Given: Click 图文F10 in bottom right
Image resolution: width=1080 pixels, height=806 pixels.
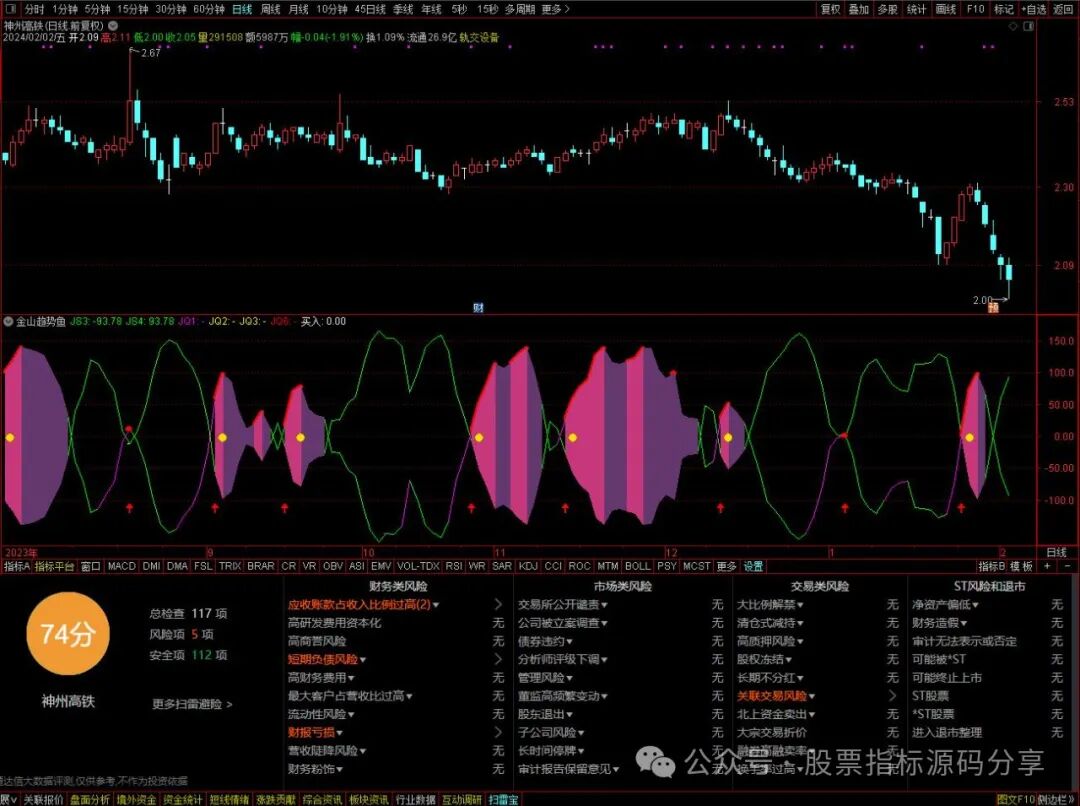Looking at the screenshot, I should click(1017, 799).
